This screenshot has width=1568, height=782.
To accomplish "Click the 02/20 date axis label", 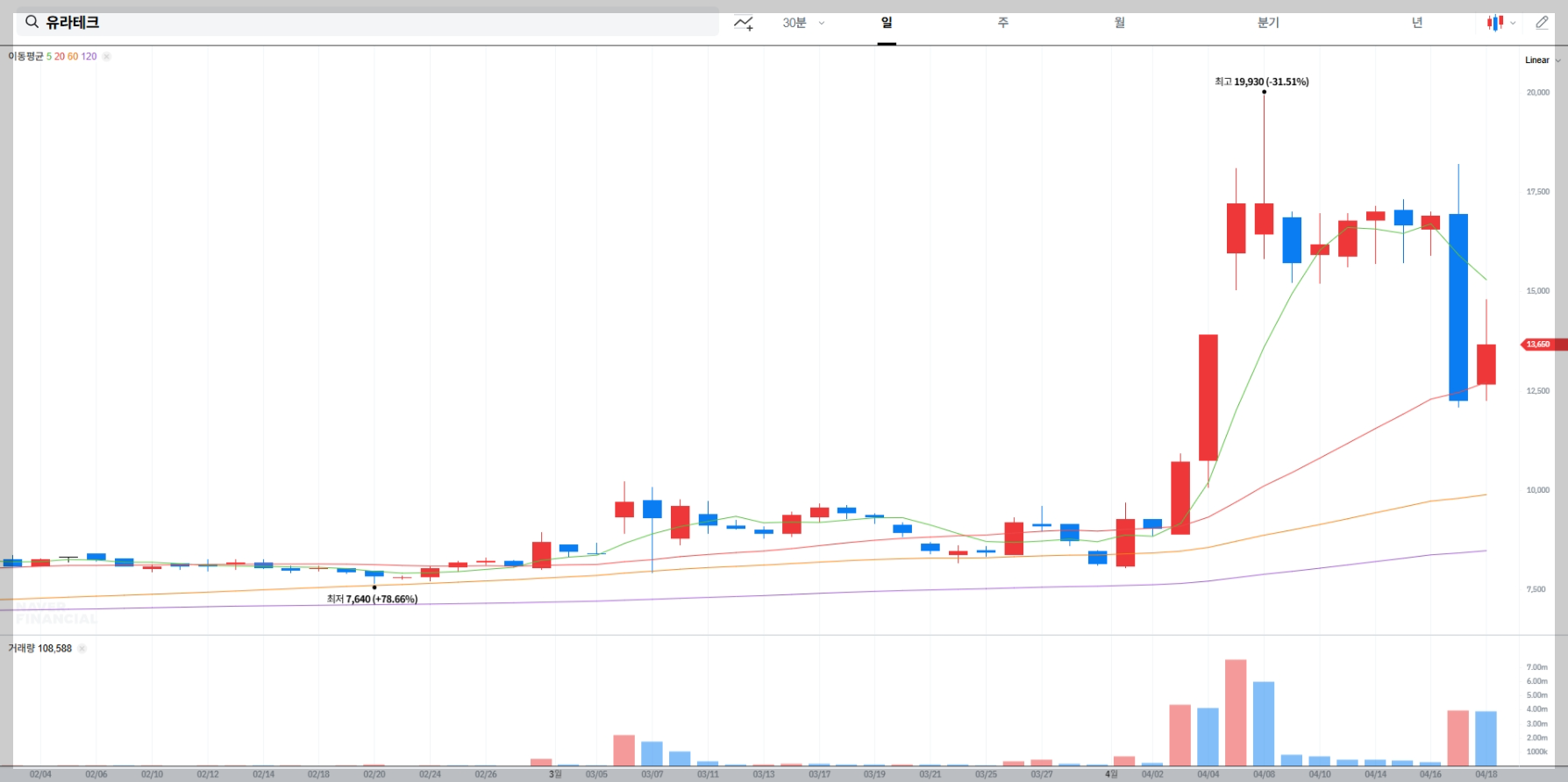I will click(374, 774).
